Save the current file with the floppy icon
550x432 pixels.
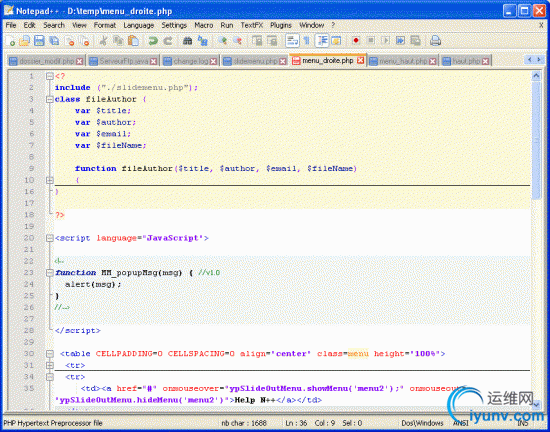pos(39,41)
